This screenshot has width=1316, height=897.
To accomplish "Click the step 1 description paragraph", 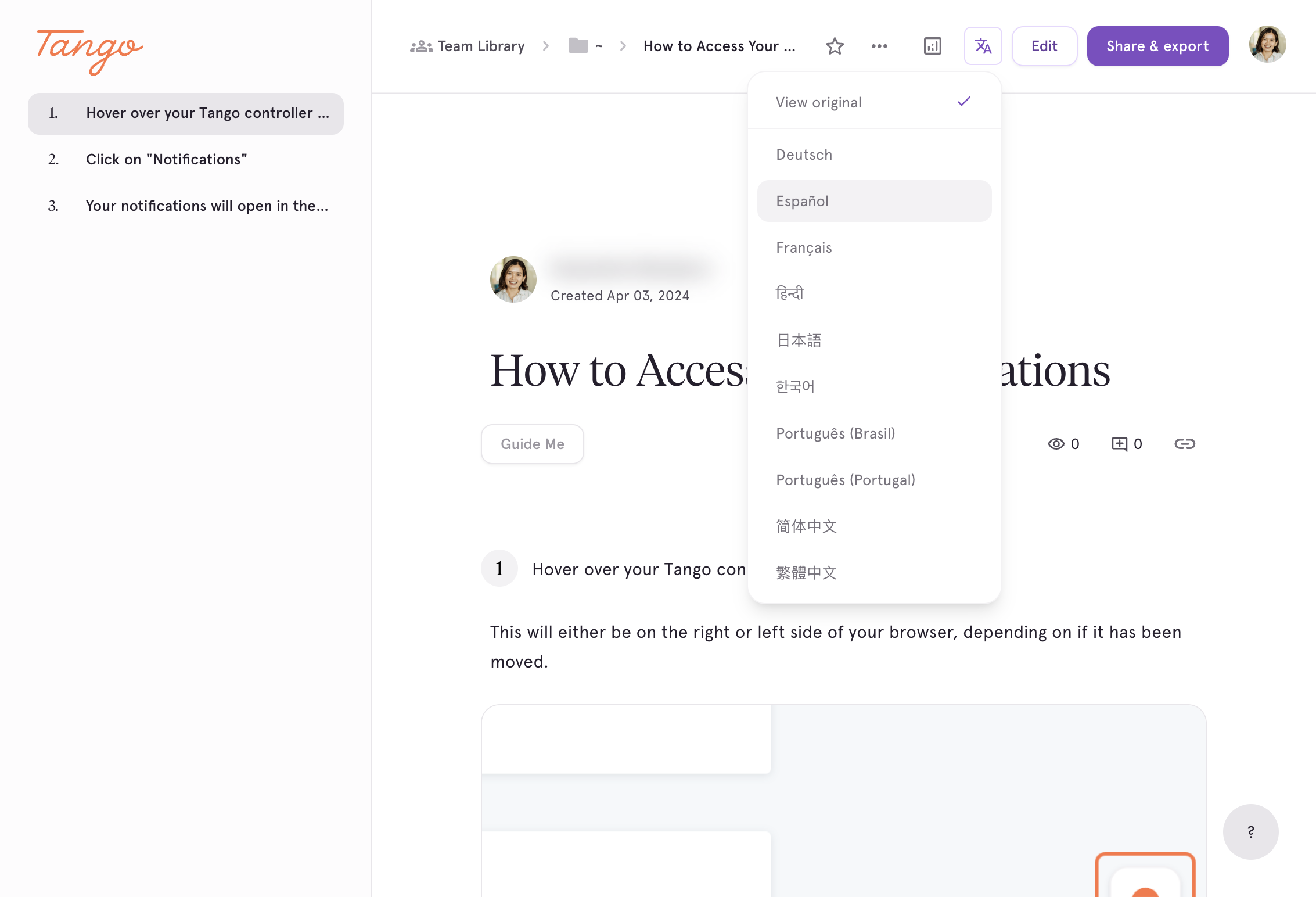I will 836,647.
